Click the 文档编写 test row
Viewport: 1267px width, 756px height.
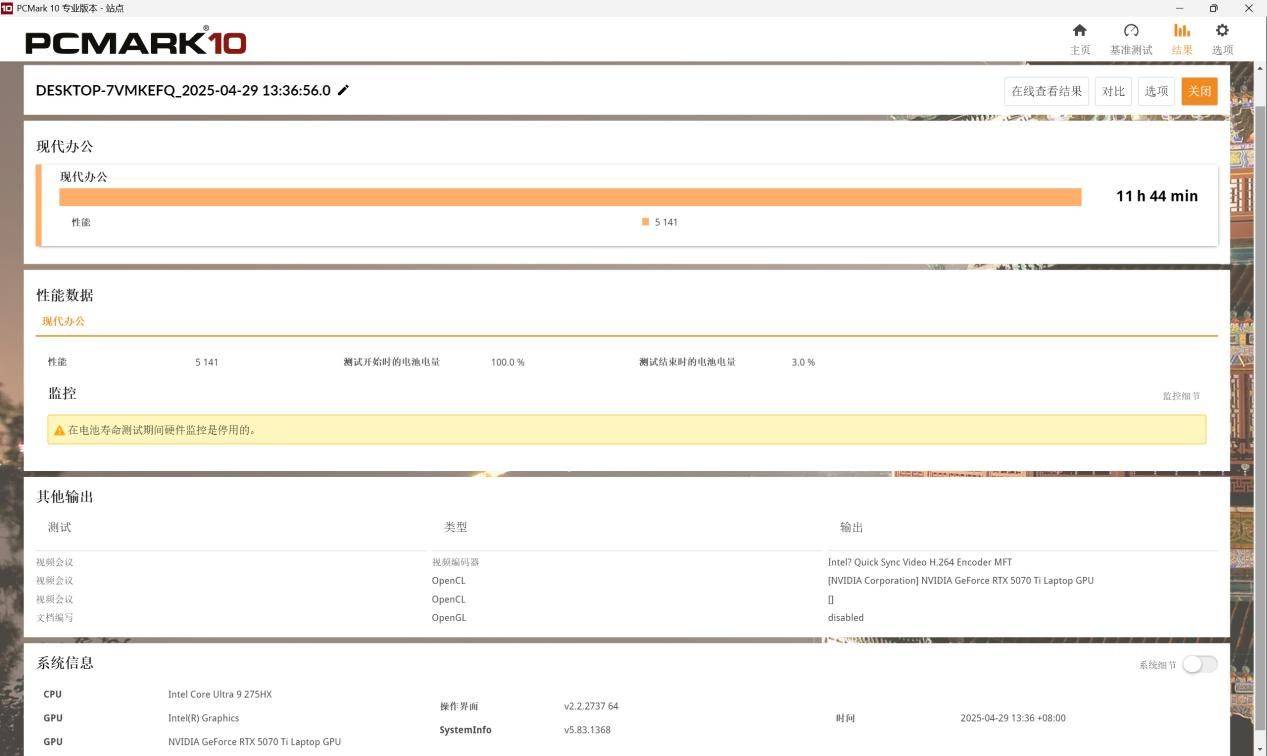tap(55, 617)
